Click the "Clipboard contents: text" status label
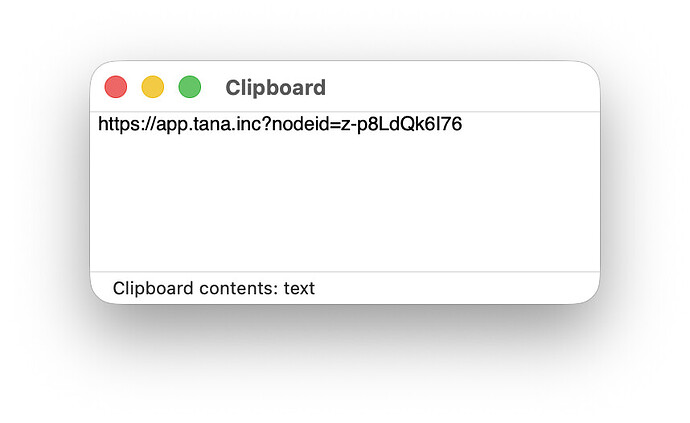 tap(213, 289)
